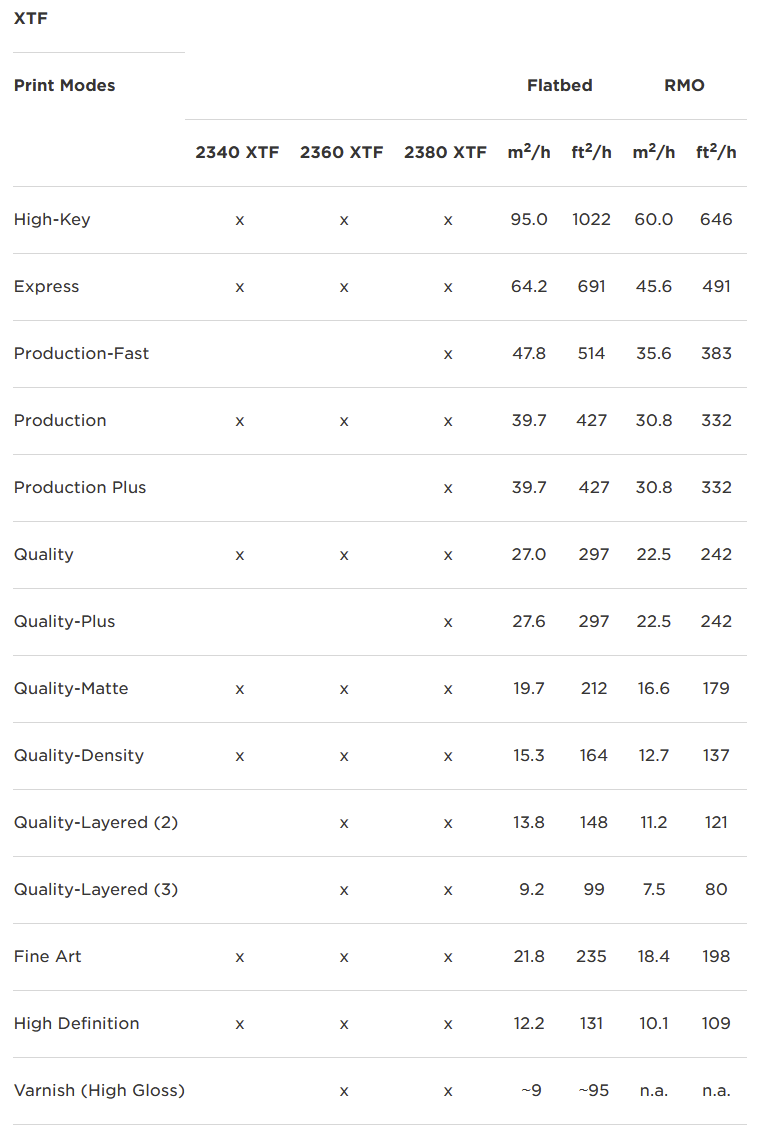The width and height of the screenshot is (771, 1138).
Task: Click the Express row label
Action: (x=46, y=287)
